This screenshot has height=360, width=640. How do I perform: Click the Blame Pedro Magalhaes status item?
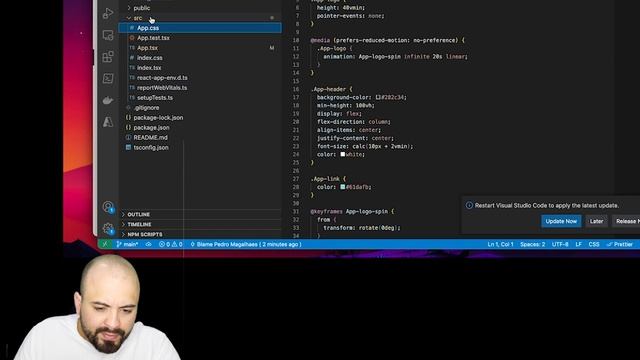[x=246, y=244]
